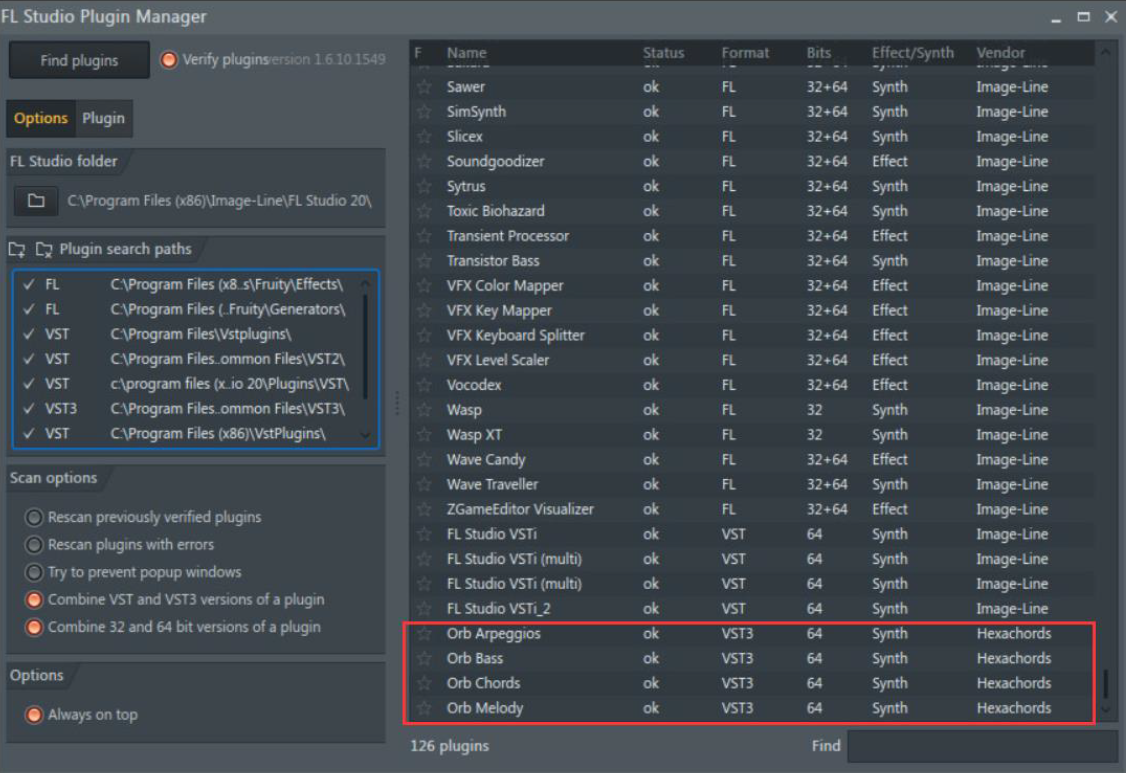Viewport: 1126px width, 773px height.
Task: Mark Vocodex as favorite with star
Action: pos(425,385)
